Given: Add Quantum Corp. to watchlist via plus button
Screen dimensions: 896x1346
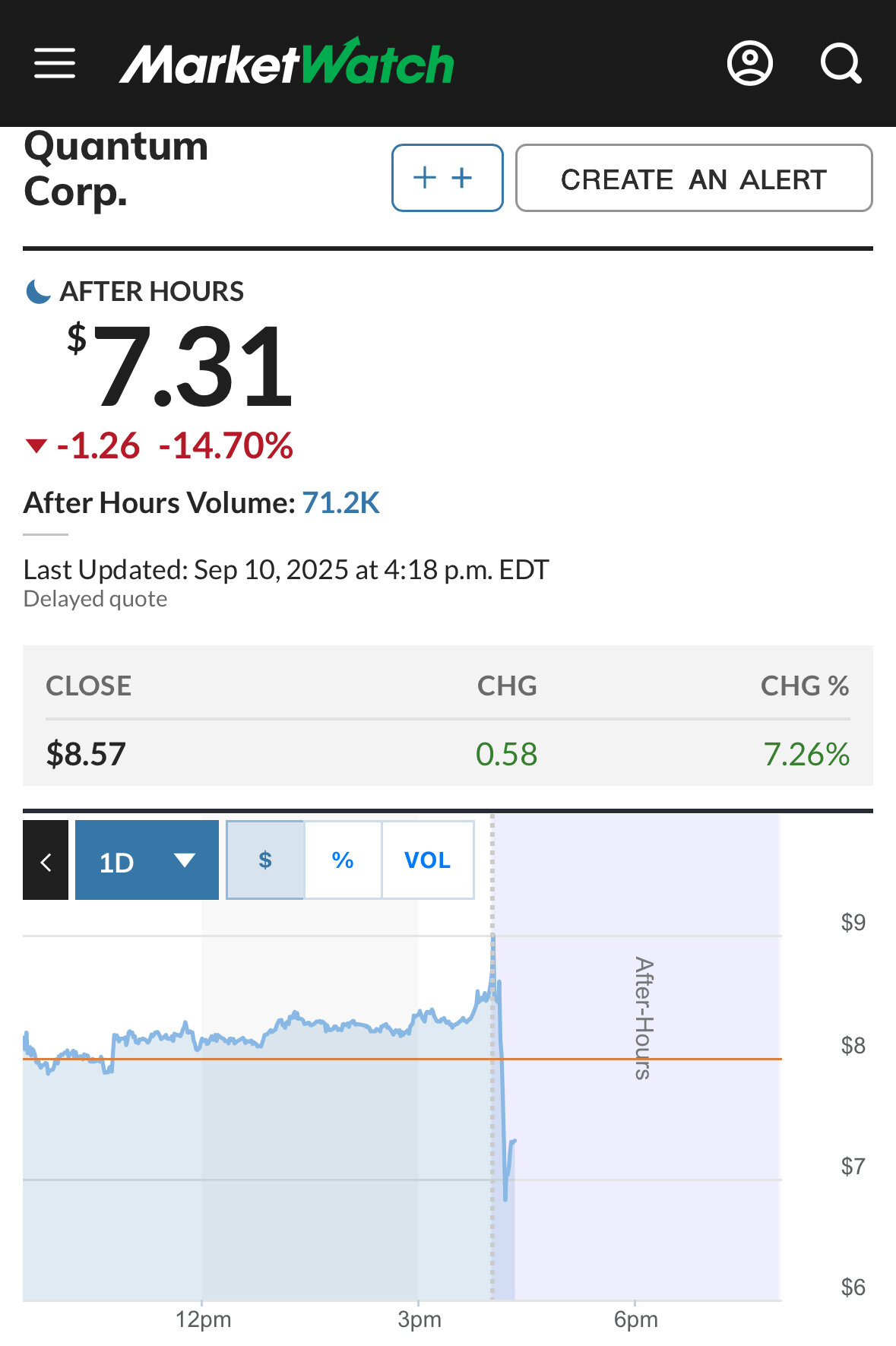Looking at the screenshot, I should (x=447, y=178).
